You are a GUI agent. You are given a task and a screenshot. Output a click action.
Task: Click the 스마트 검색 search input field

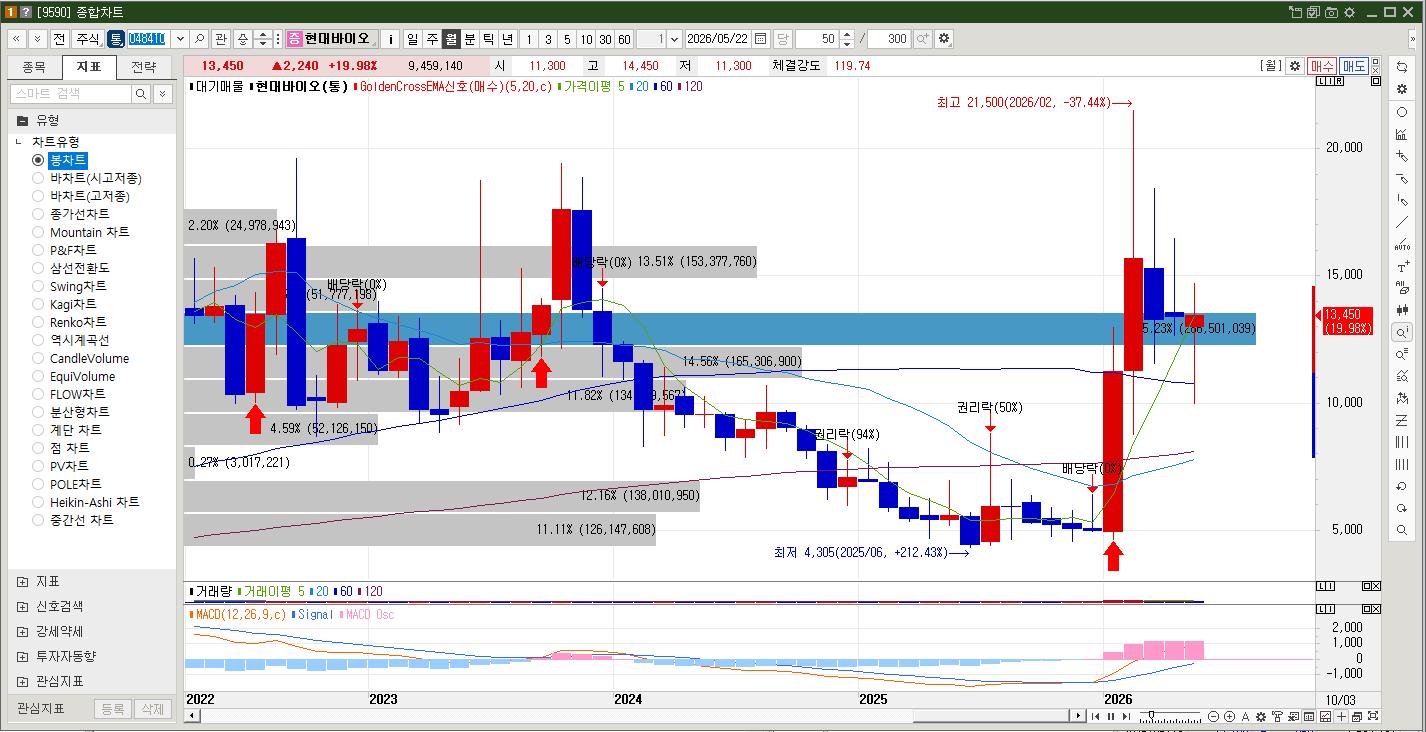pos(70,93)
